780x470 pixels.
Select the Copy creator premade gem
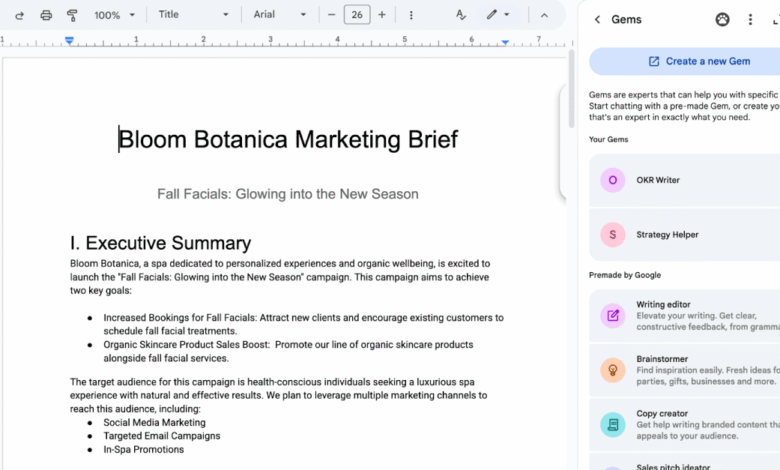pos(684,425)
